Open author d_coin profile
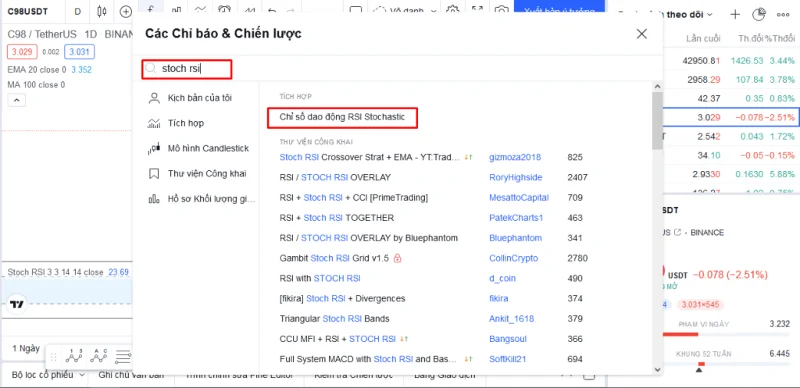This screenshot has height=388, width=800. (502, 278)
